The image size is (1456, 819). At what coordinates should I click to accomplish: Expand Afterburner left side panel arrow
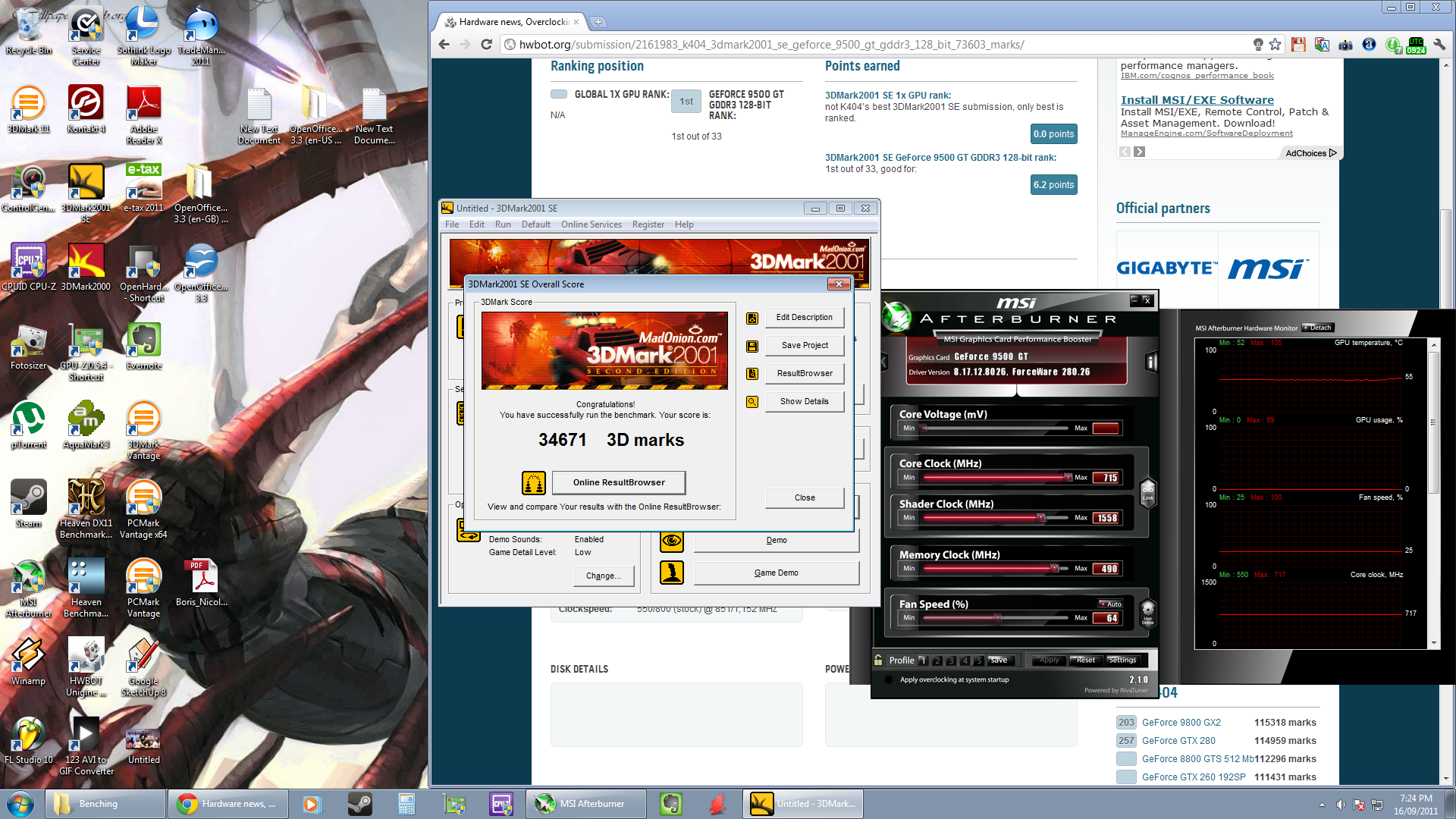[x=884, y=362]
